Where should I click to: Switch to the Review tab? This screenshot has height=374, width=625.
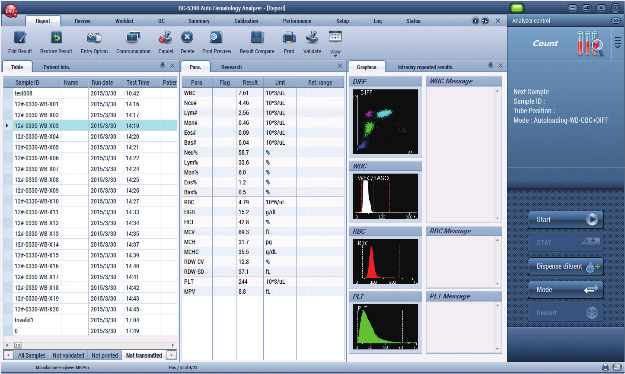82,21
